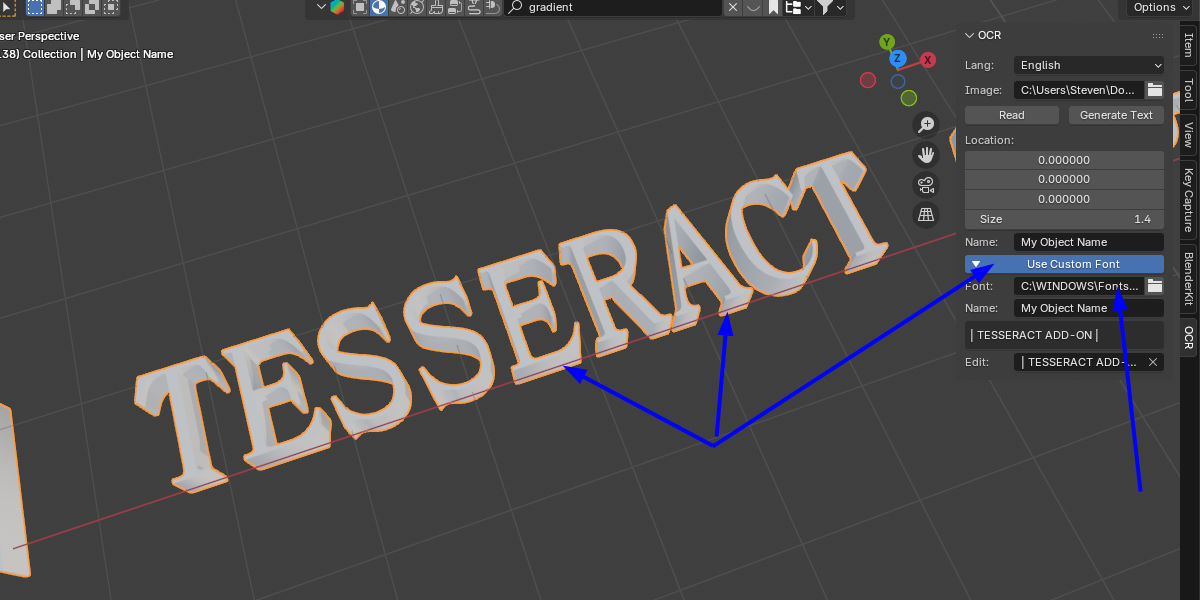Choose the Invert Selection mode icon
The width and height of the screenshot is (1200, 600).
pyautogui.click(x=90, y=7)
